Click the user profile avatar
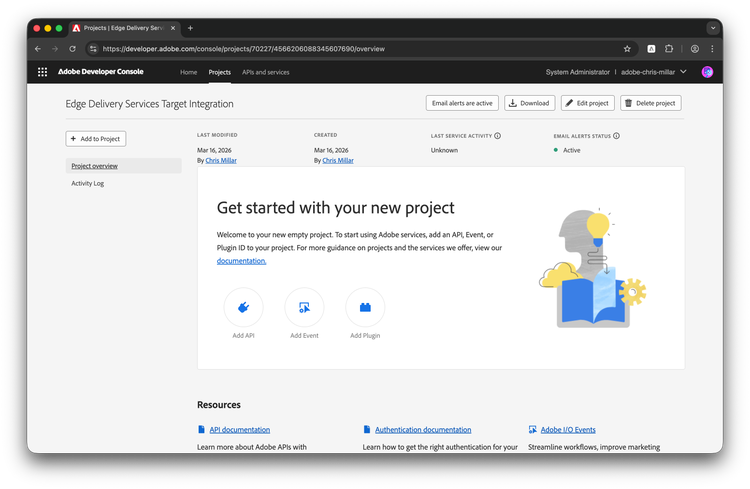The width and height of the screenshot is (750, 489). click(x=707, y=72)
